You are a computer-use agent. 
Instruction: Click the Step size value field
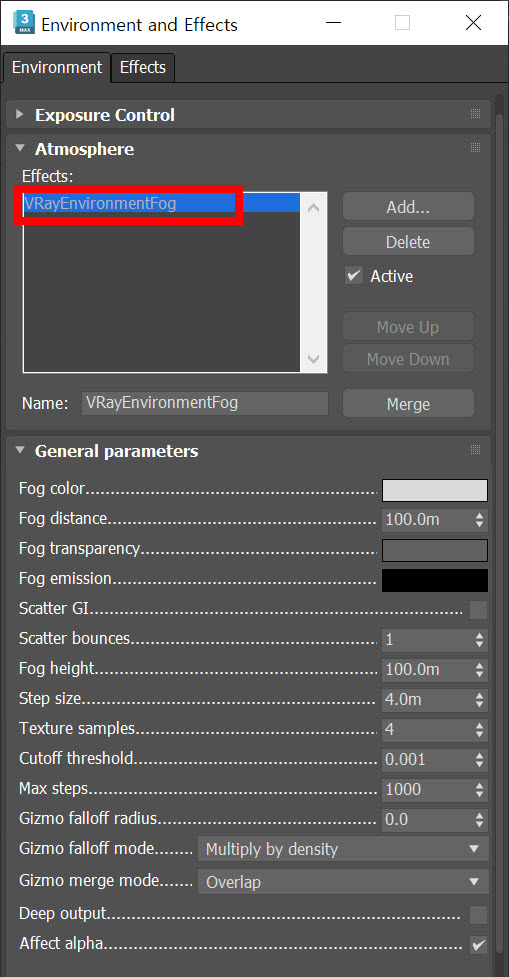[x=427, y=700]
